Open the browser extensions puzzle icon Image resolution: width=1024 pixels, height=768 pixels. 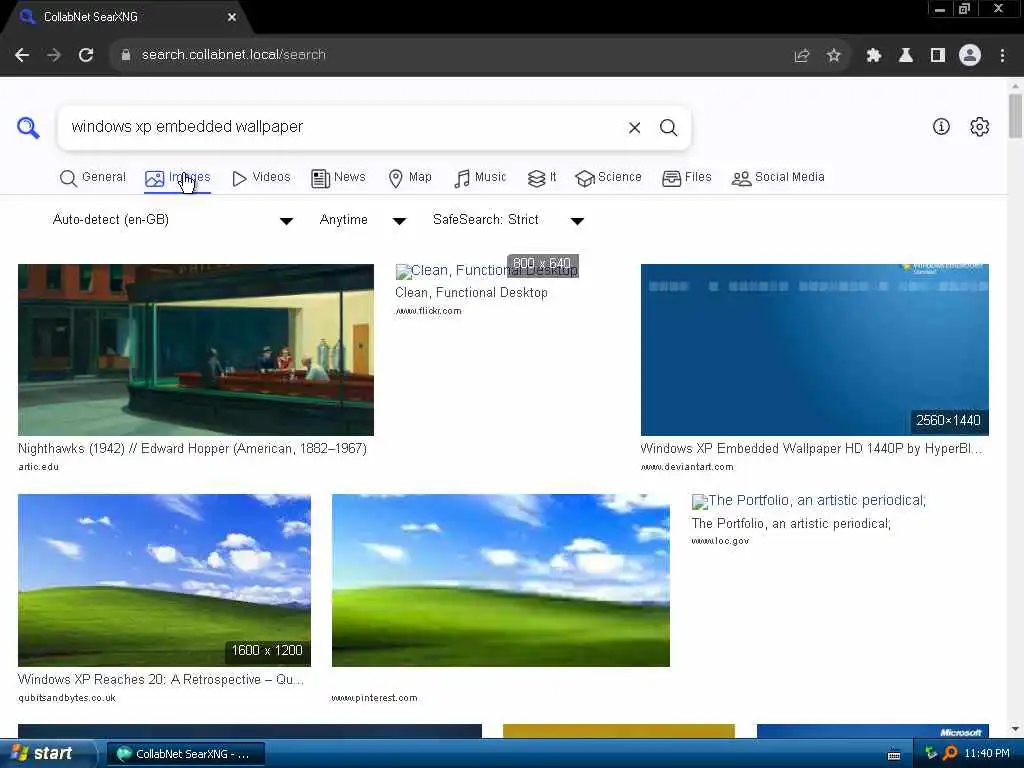pos(873,56)
